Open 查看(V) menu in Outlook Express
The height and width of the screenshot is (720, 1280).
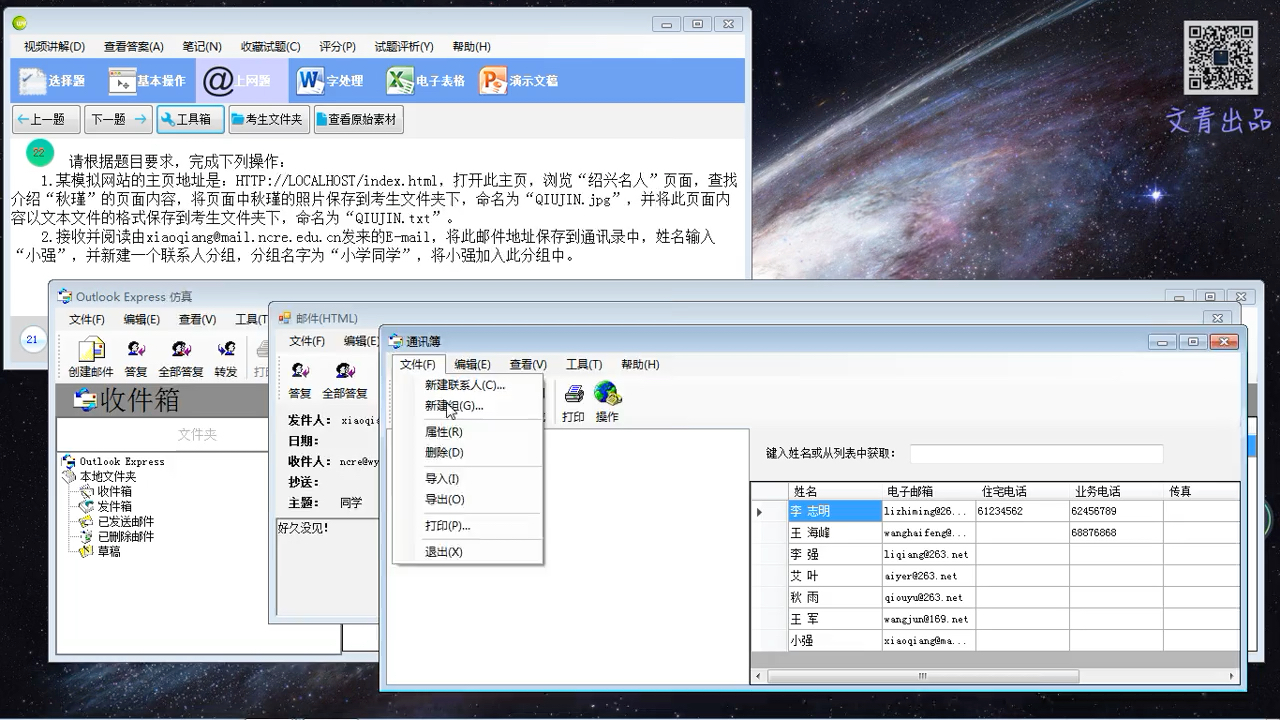197,320
